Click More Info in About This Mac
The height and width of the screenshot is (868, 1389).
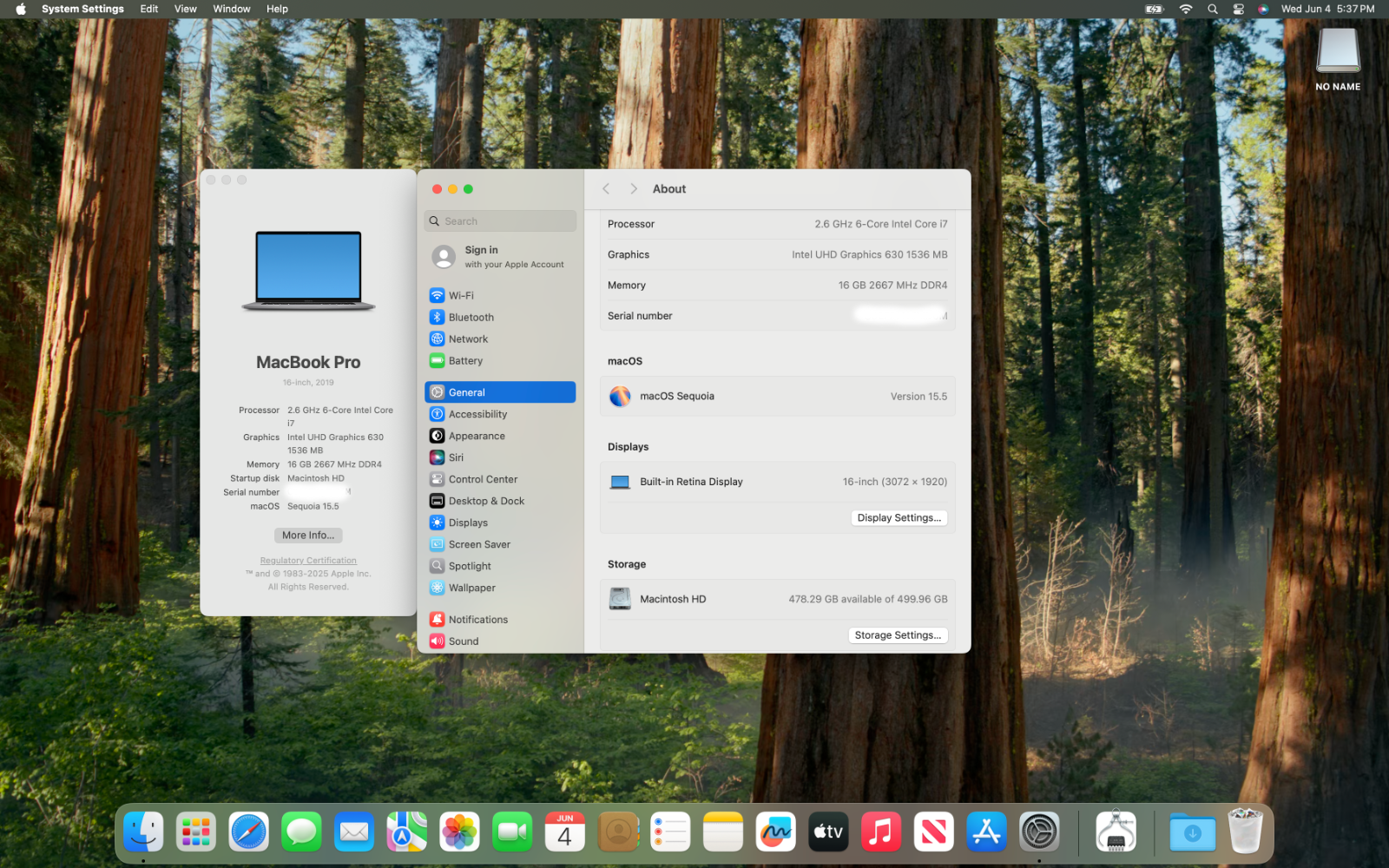tap(308, 536)
